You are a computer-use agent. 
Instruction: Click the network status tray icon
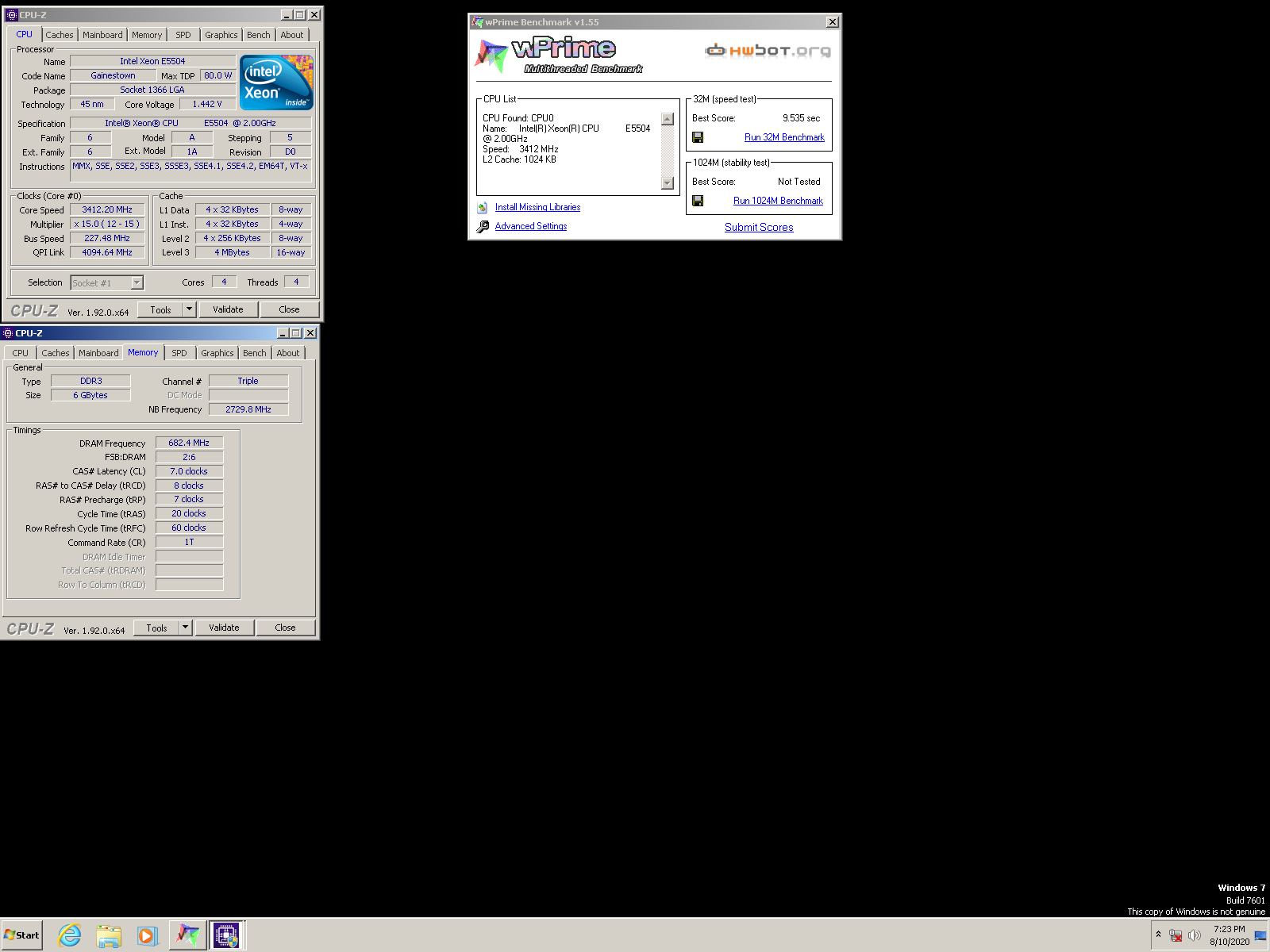click(x=1176, y=935)
